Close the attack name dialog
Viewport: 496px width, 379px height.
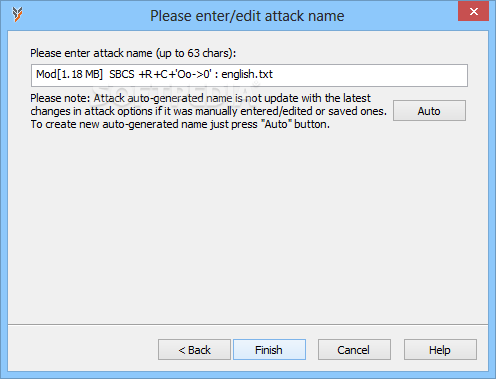473,11
